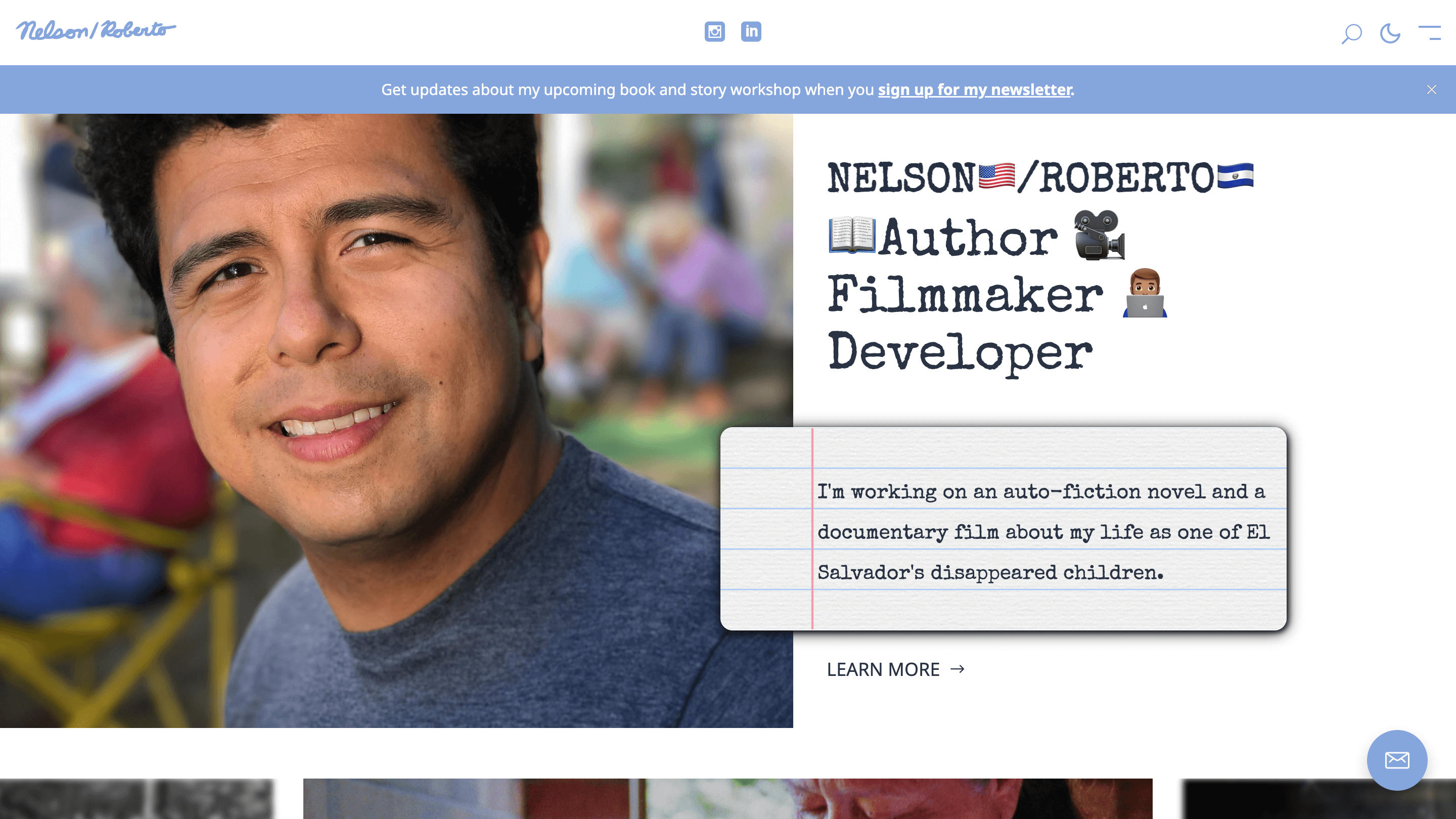Open the black-and-white thumbnail at bottom left
1456x819 pixels.
(x=135, y=798)
